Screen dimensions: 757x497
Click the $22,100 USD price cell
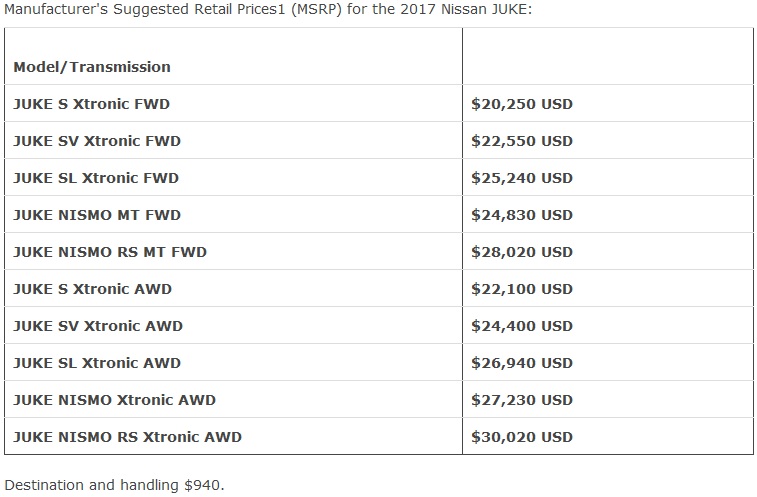[522, 289]
